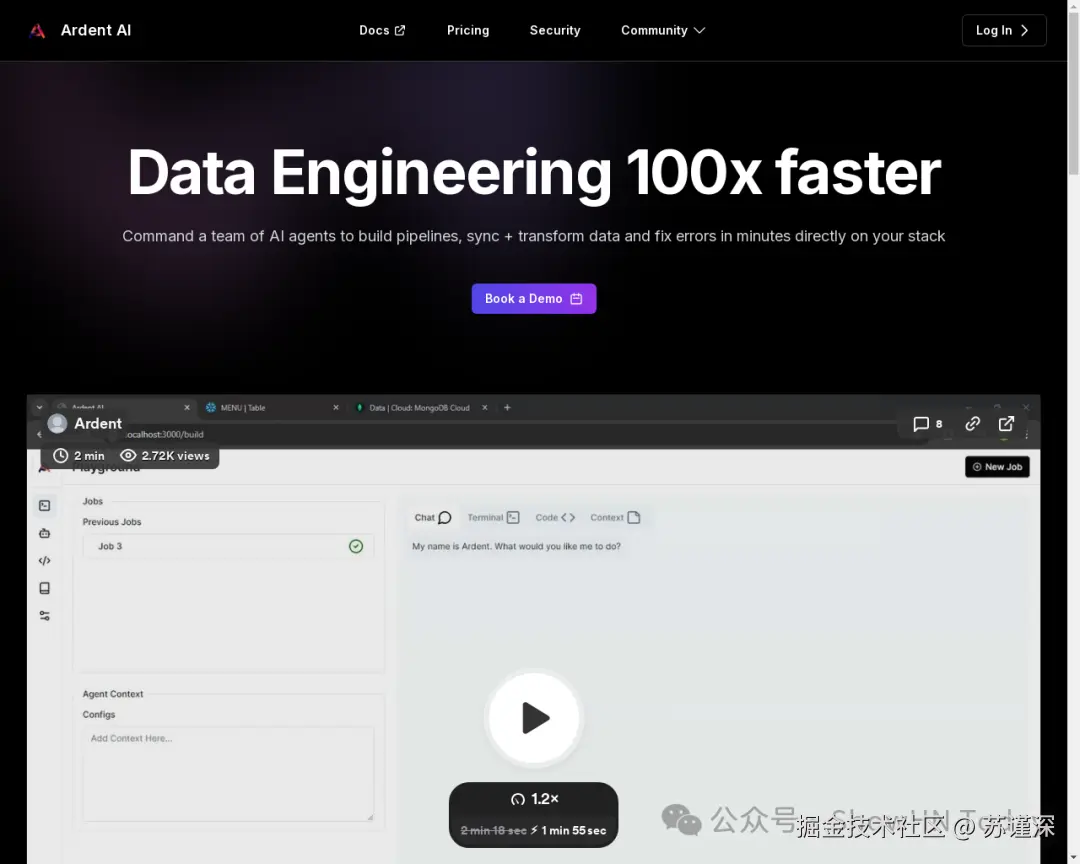This screenshot has height=864, width=1080.
Task: Click the New Job button
Action: point(997,466)
